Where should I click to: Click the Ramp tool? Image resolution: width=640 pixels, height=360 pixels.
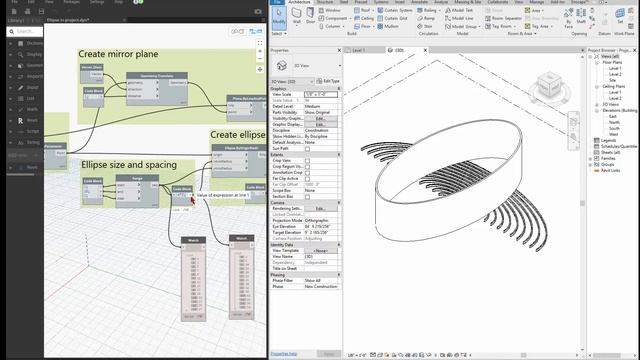426,18
